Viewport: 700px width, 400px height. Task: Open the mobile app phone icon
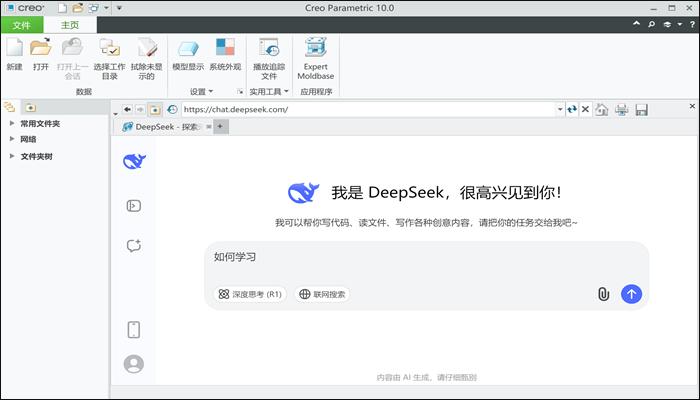tap(134, 330)
